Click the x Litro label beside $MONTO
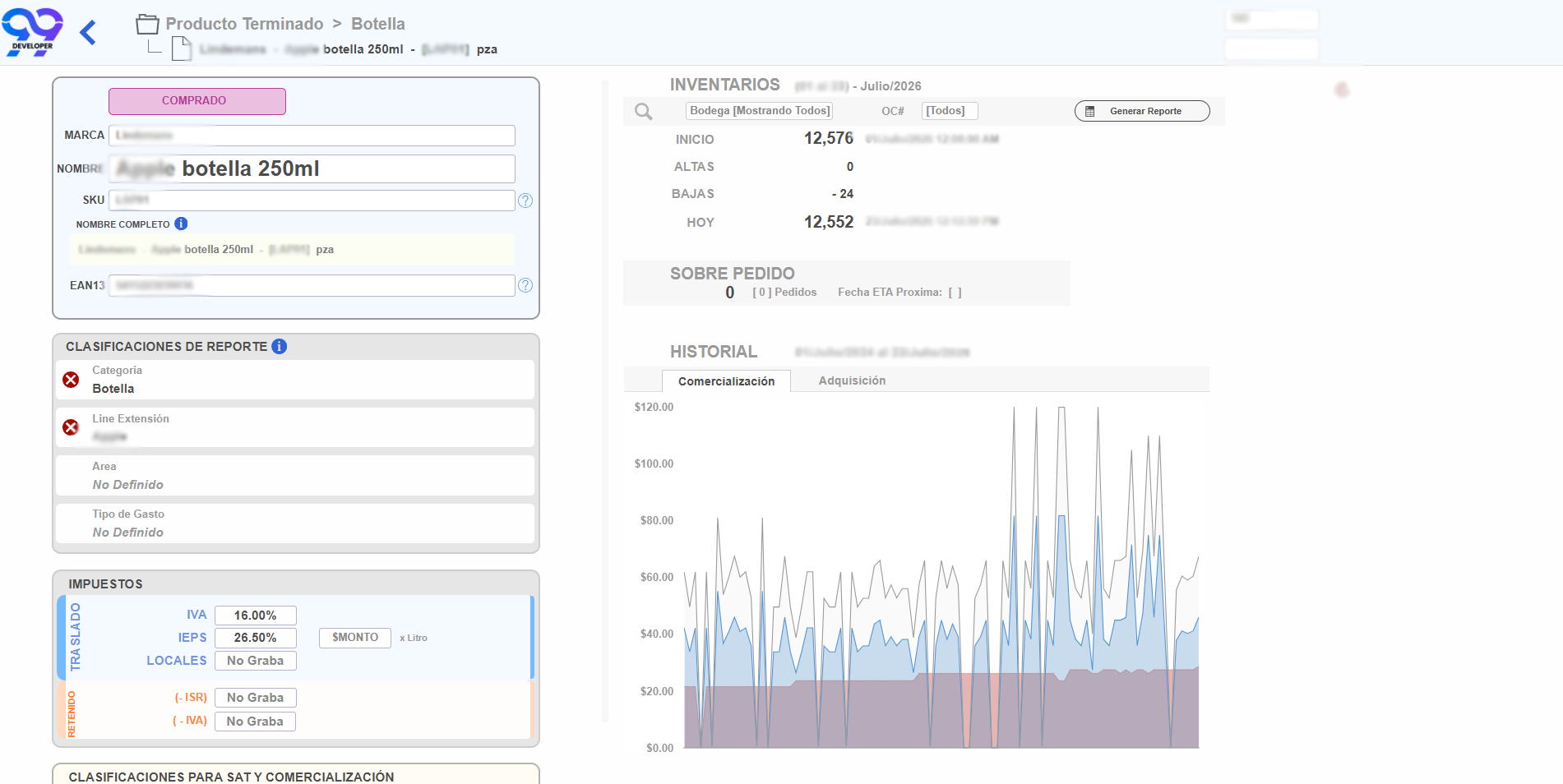 pos(414,638)
